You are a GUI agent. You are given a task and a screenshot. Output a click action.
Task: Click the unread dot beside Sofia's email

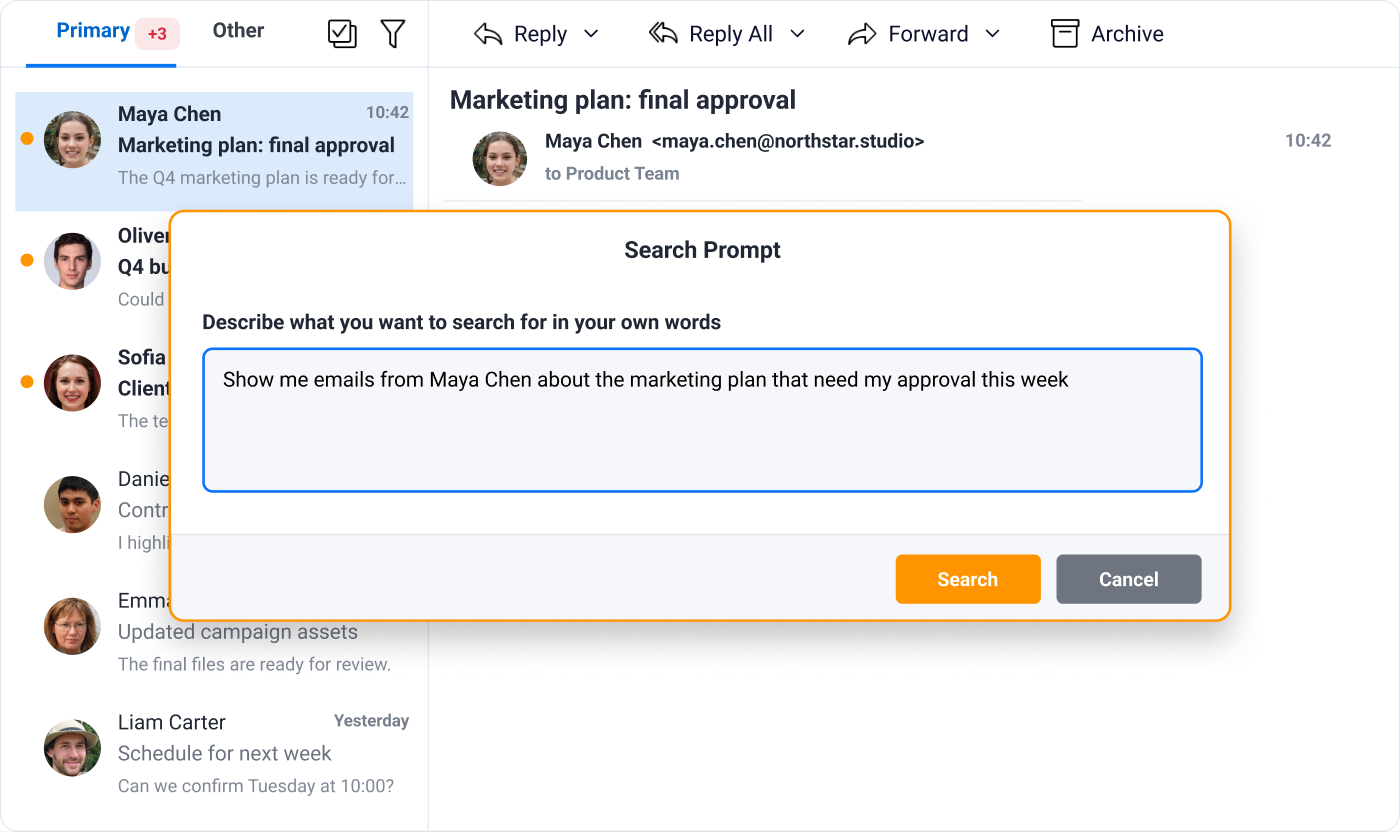27,382
